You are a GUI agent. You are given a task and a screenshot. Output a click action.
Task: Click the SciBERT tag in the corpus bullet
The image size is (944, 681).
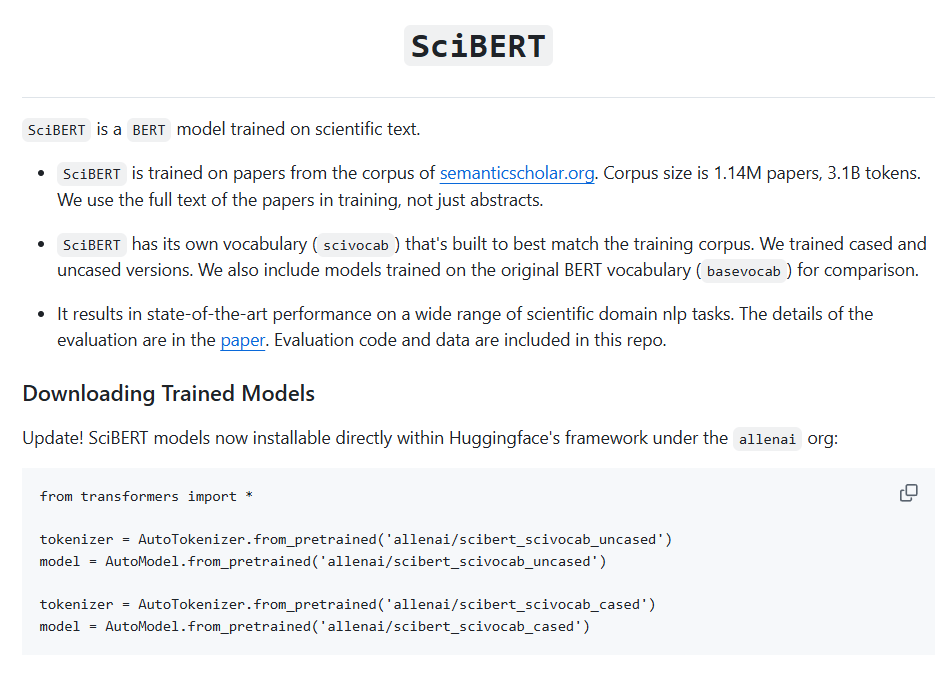coord(91,174)
